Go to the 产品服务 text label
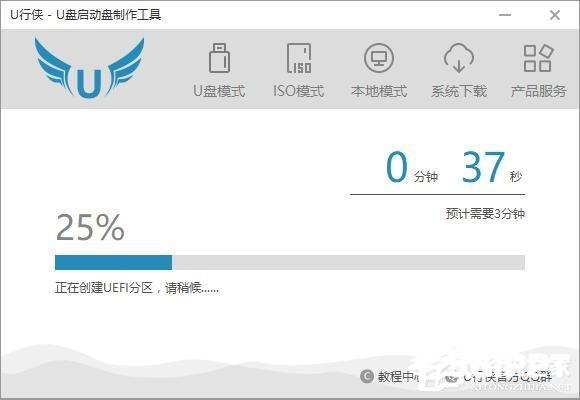The width and height of the screenshot is (580, 400). [538, 91]
